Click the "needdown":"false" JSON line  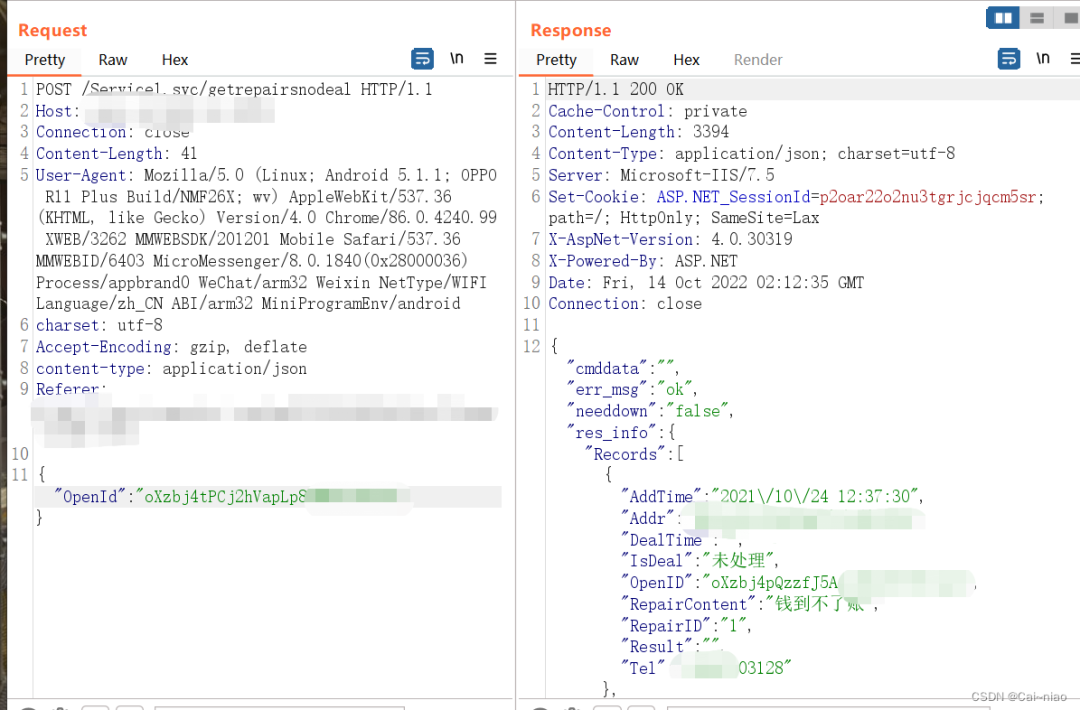click(x=650, y=411)
